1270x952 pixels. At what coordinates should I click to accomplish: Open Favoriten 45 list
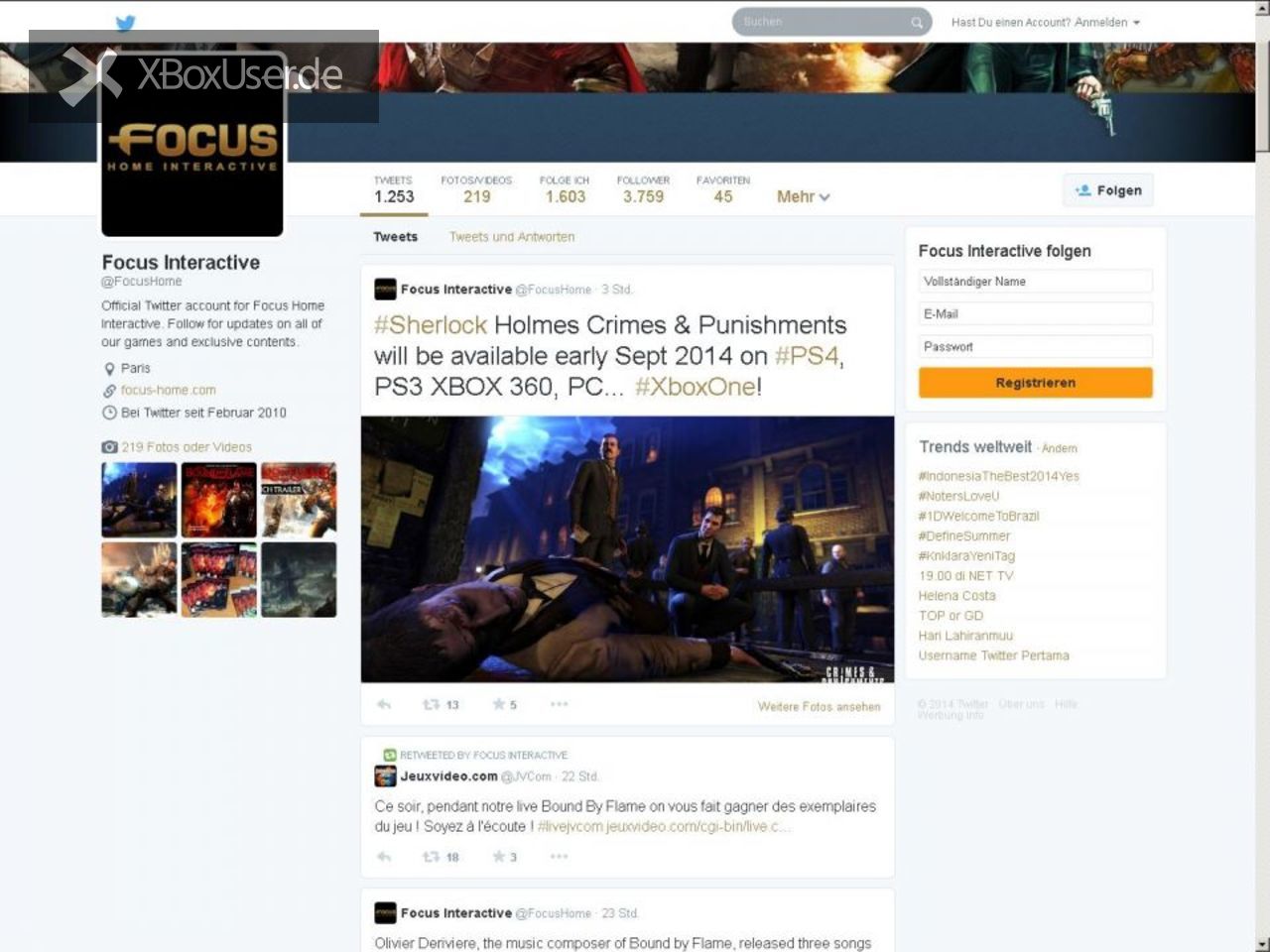pyautogui.click(x=723, y=189)
